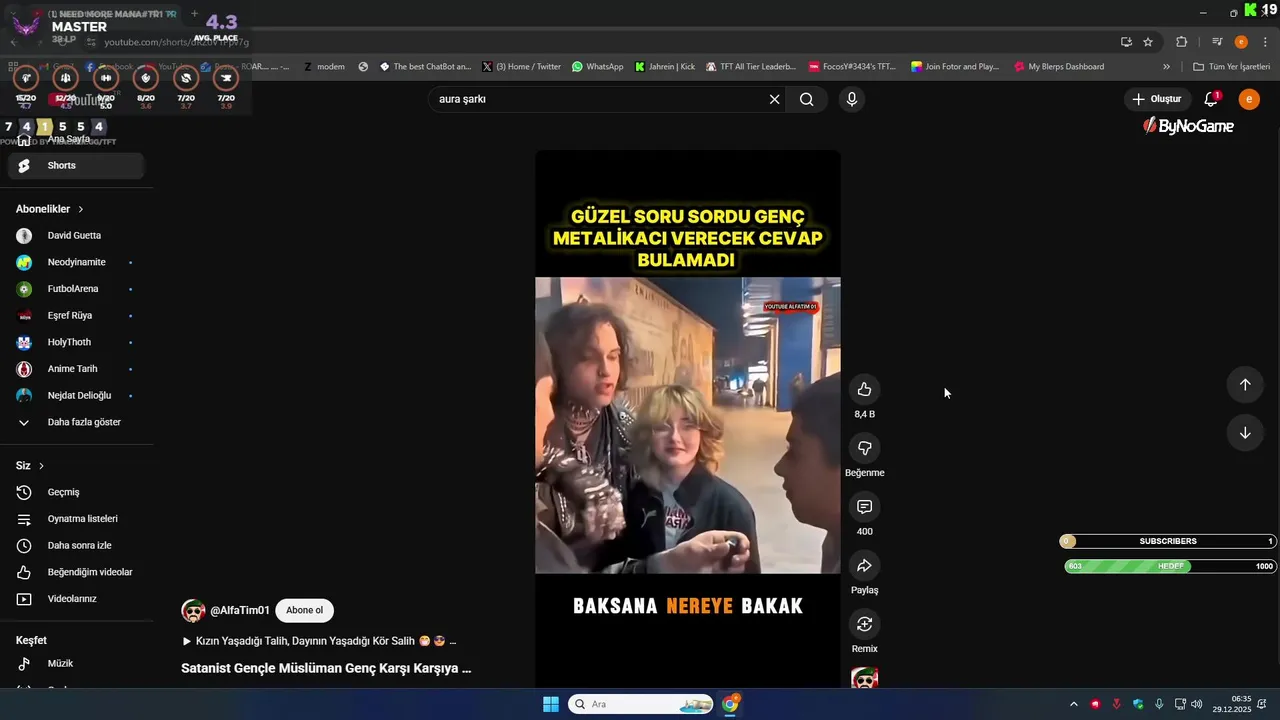Open Oynatma listeleri playlists
Image resolution: width=1280 pixels, height=720 pixels.
point(76,519)
